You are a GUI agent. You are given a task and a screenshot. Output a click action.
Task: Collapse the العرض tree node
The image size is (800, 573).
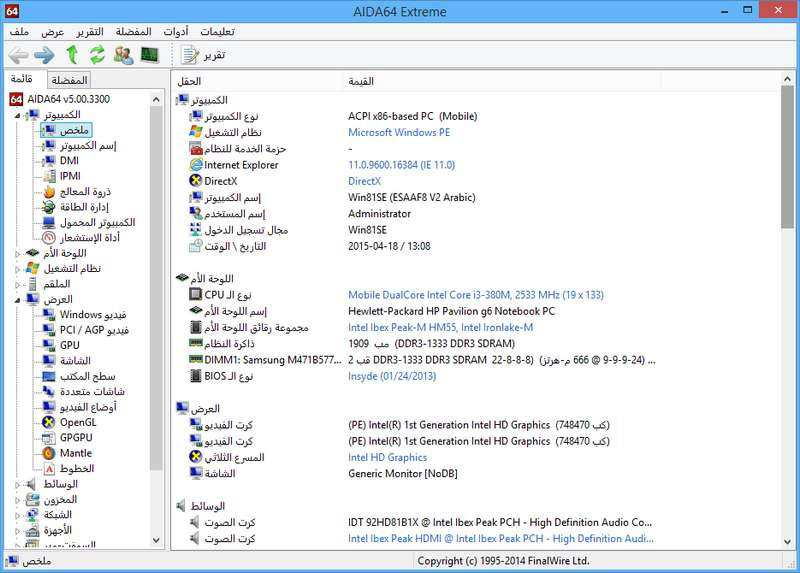[x=17, y=300]
